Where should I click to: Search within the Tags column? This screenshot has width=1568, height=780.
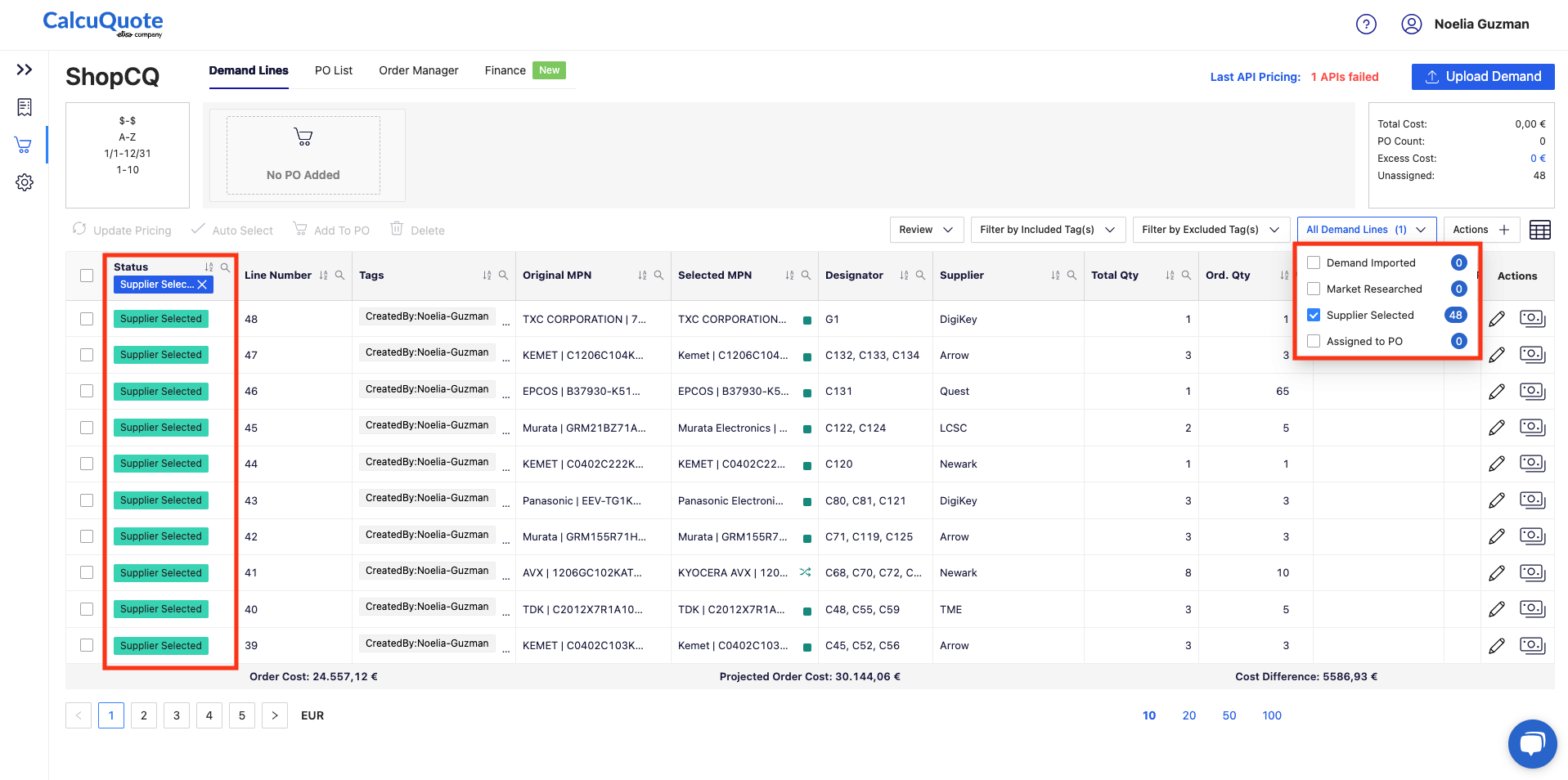(x=503, y=276)
